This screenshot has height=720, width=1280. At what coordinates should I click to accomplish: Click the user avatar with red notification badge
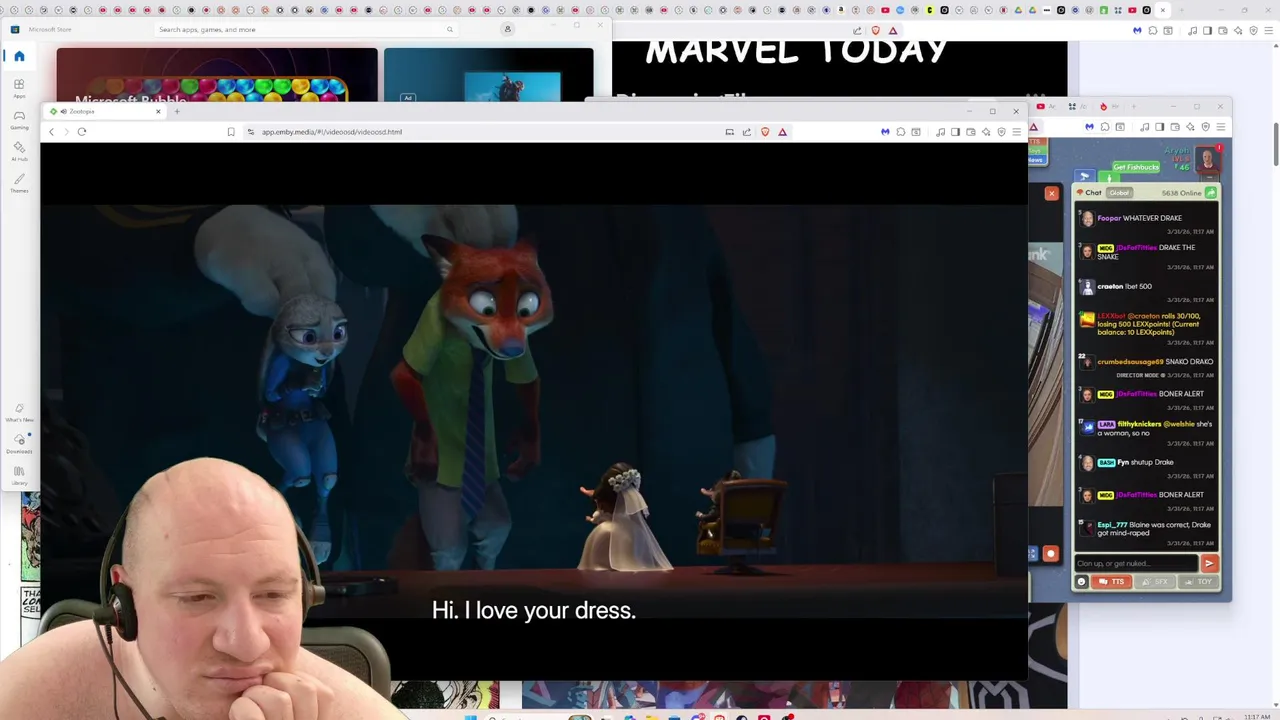coord(1208,160)
